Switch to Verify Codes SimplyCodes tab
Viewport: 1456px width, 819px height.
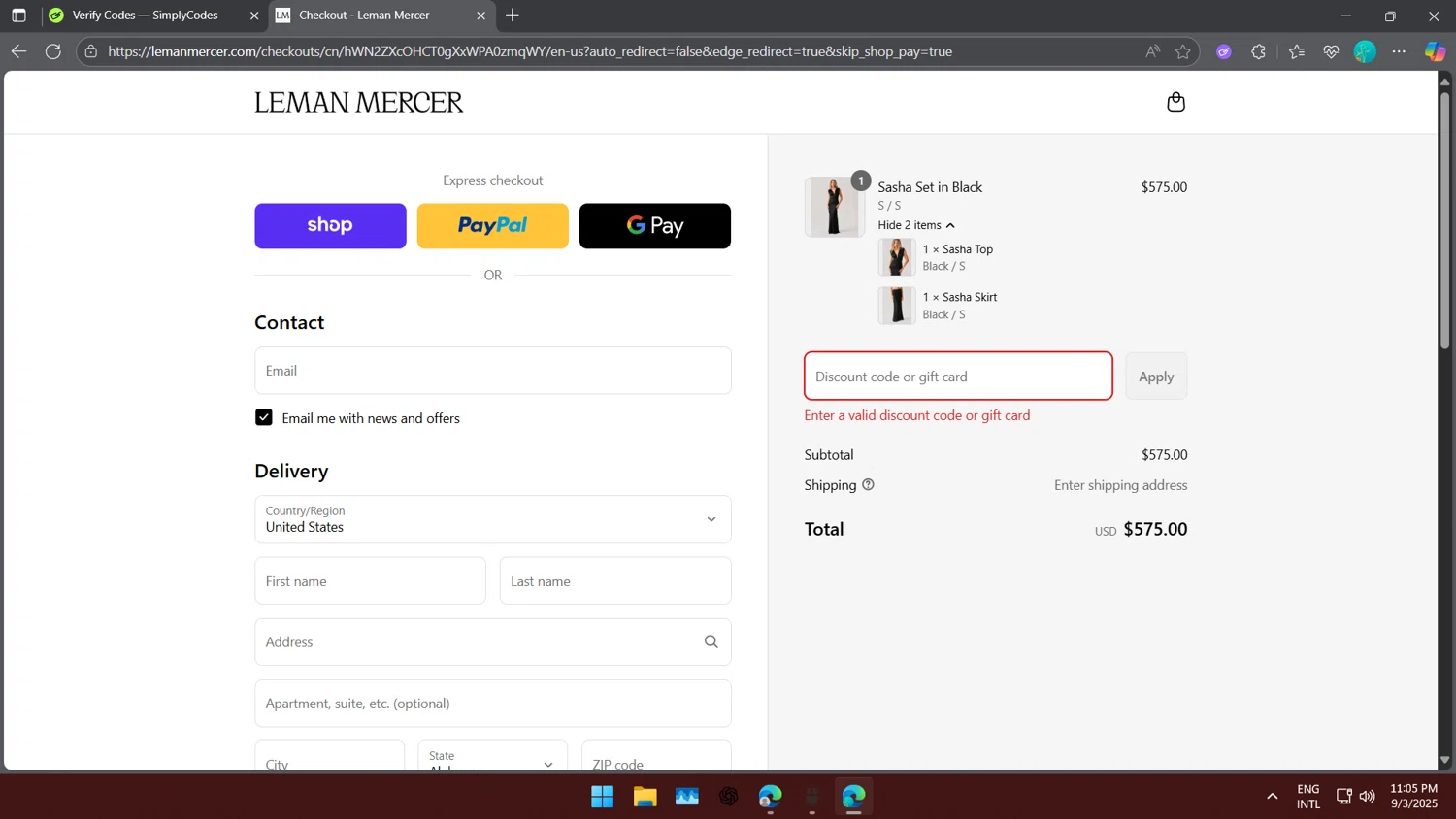[144, 16]
